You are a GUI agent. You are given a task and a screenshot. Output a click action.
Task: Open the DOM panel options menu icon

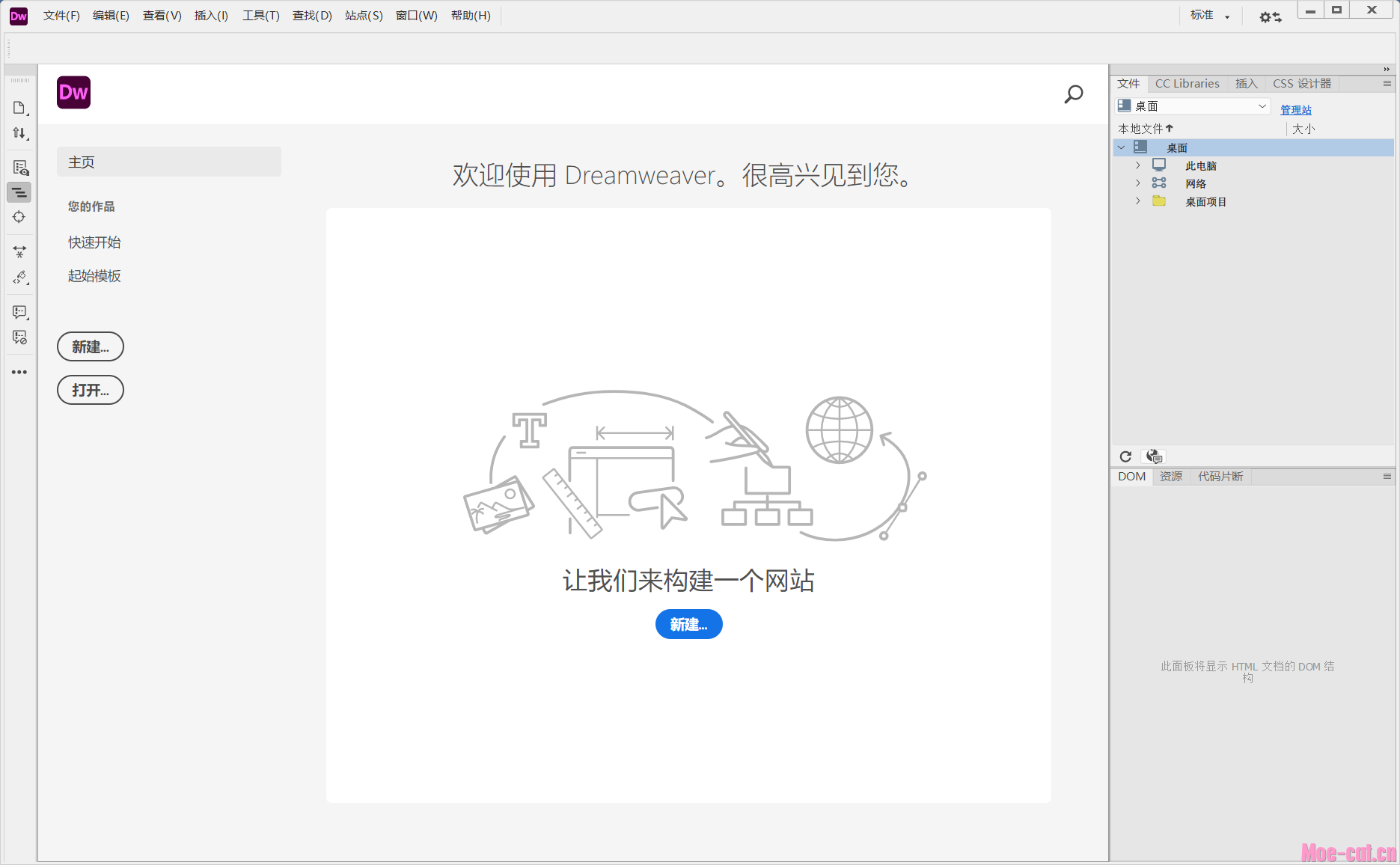click(x=1387, y=477)
